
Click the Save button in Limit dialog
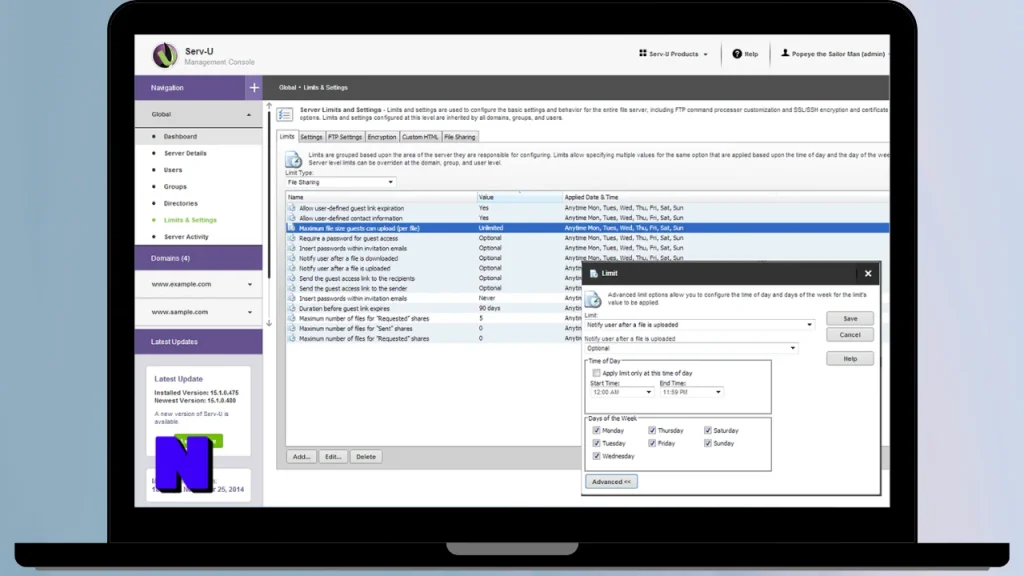tap(850, 319)
